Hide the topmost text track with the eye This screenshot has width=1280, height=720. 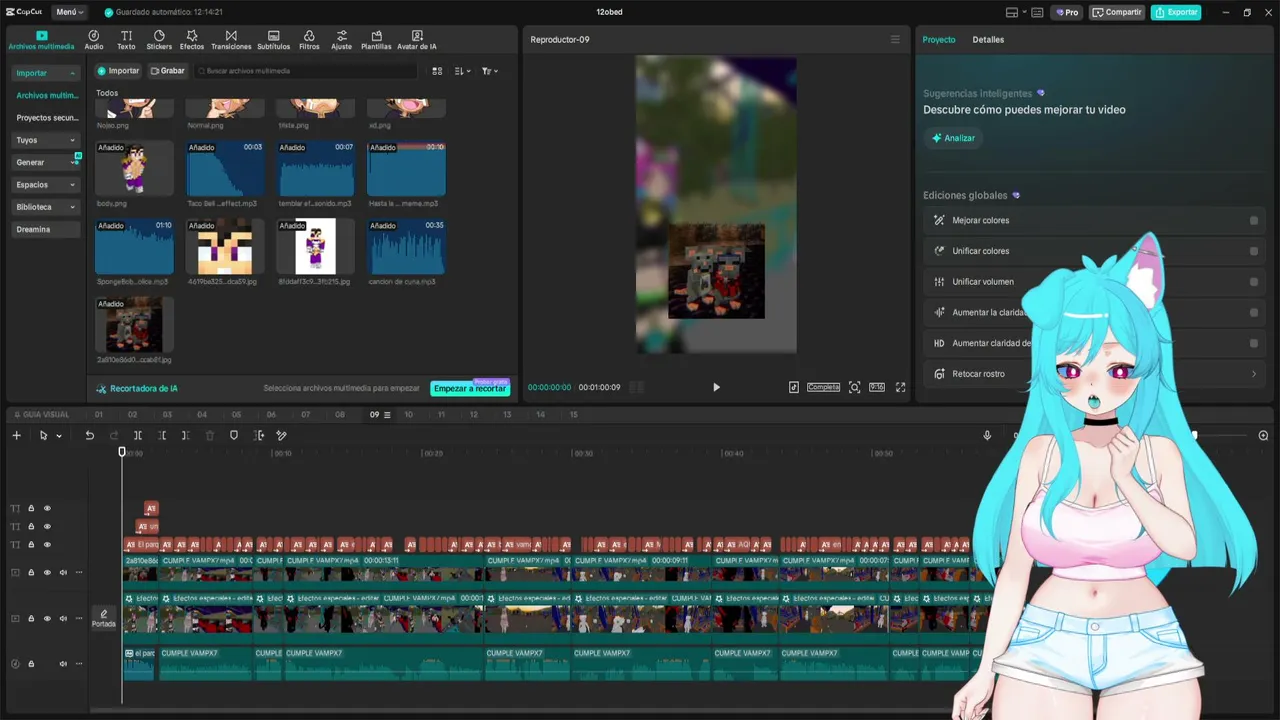47,508
